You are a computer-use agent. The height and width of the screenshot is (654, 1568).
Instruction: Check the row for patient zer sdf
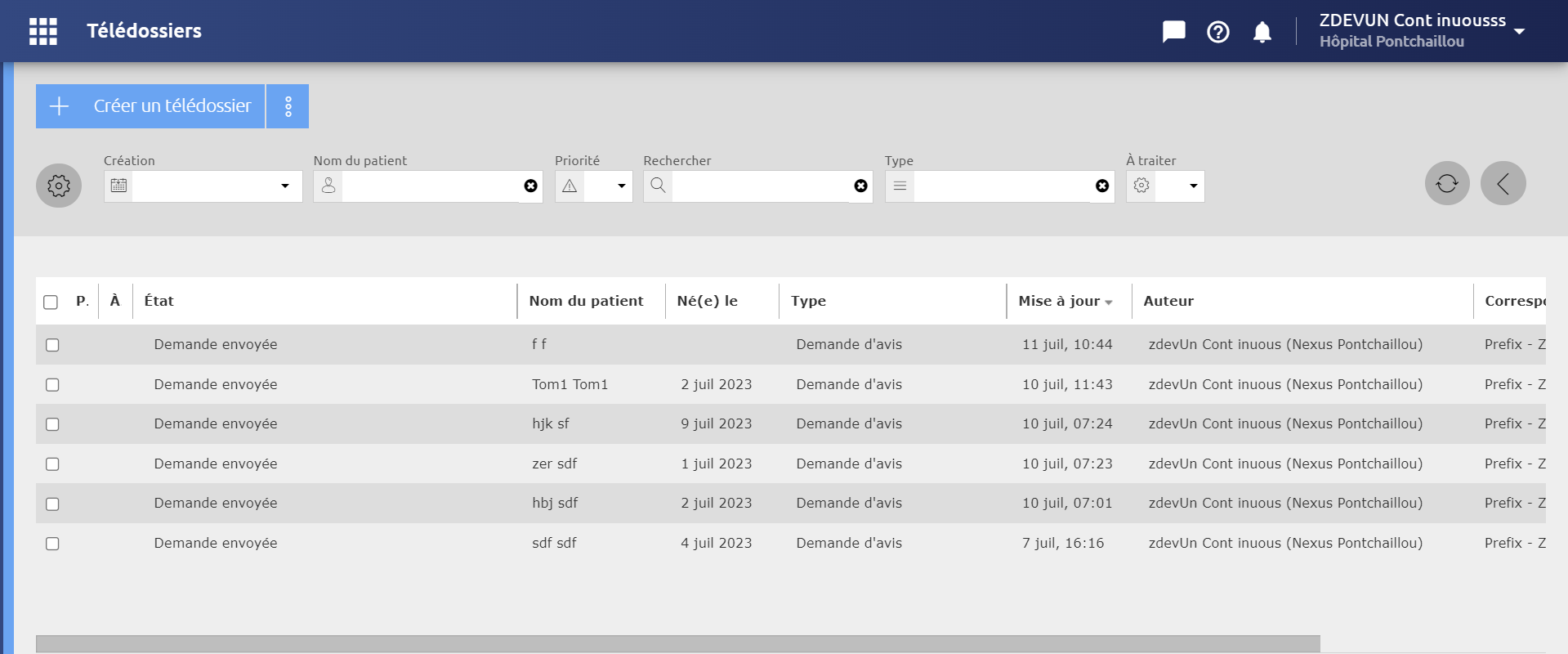coord(52,464)
